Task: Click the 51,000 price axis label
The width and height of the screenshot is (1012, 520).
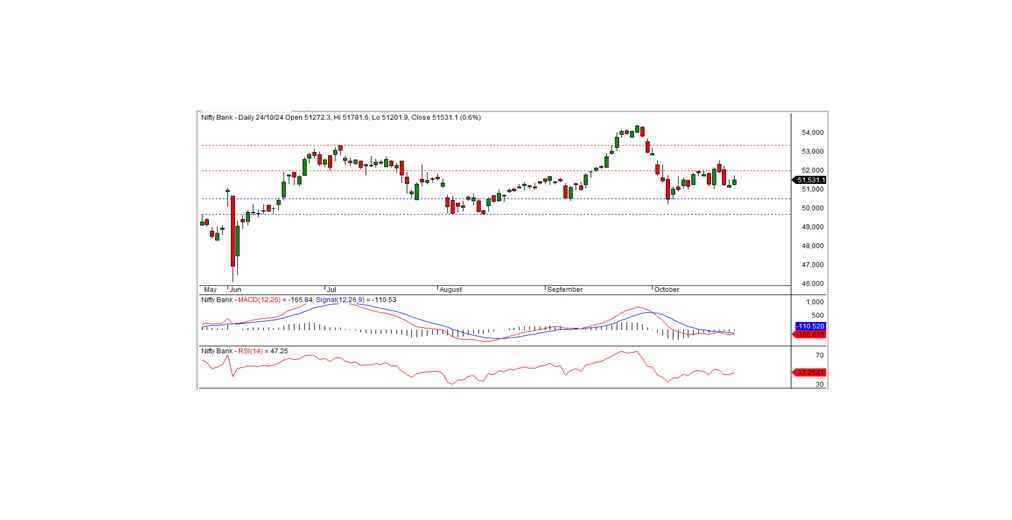Action: tap(811, 190)
